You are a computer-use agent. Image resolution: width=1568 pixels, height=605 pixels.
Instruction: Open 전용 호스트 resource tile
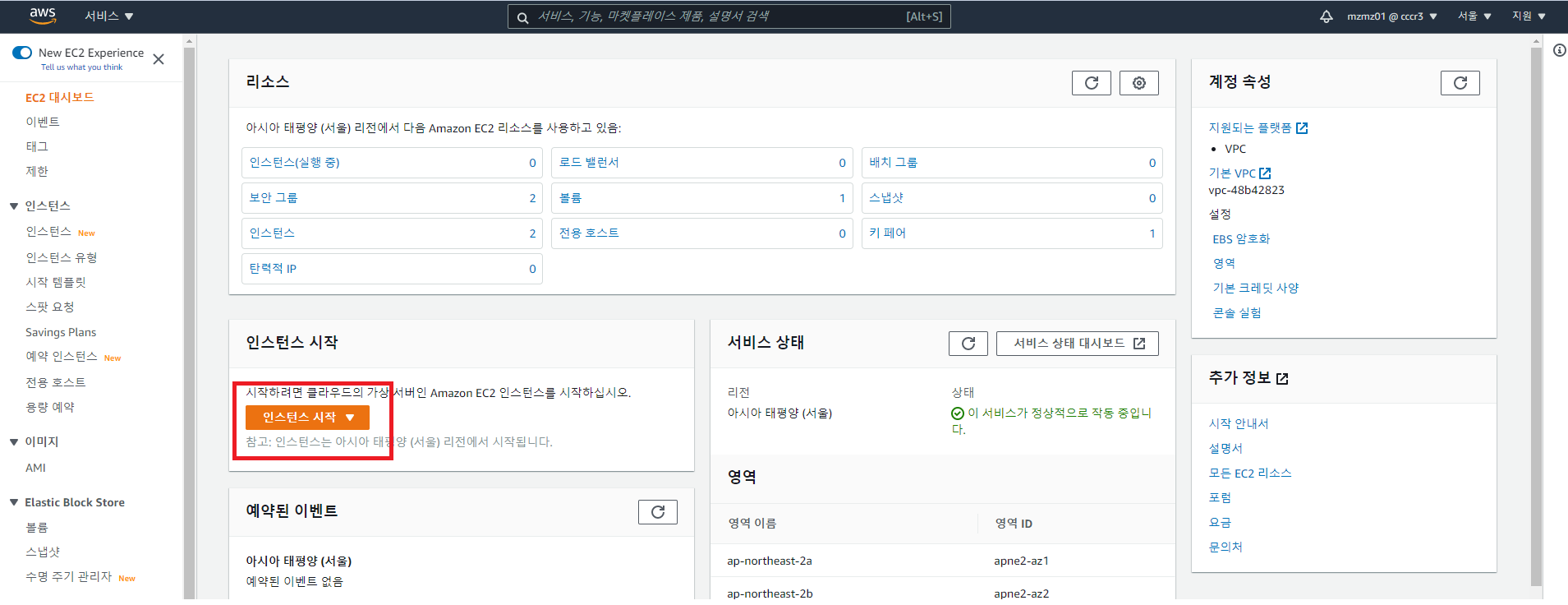coord(701,233)
